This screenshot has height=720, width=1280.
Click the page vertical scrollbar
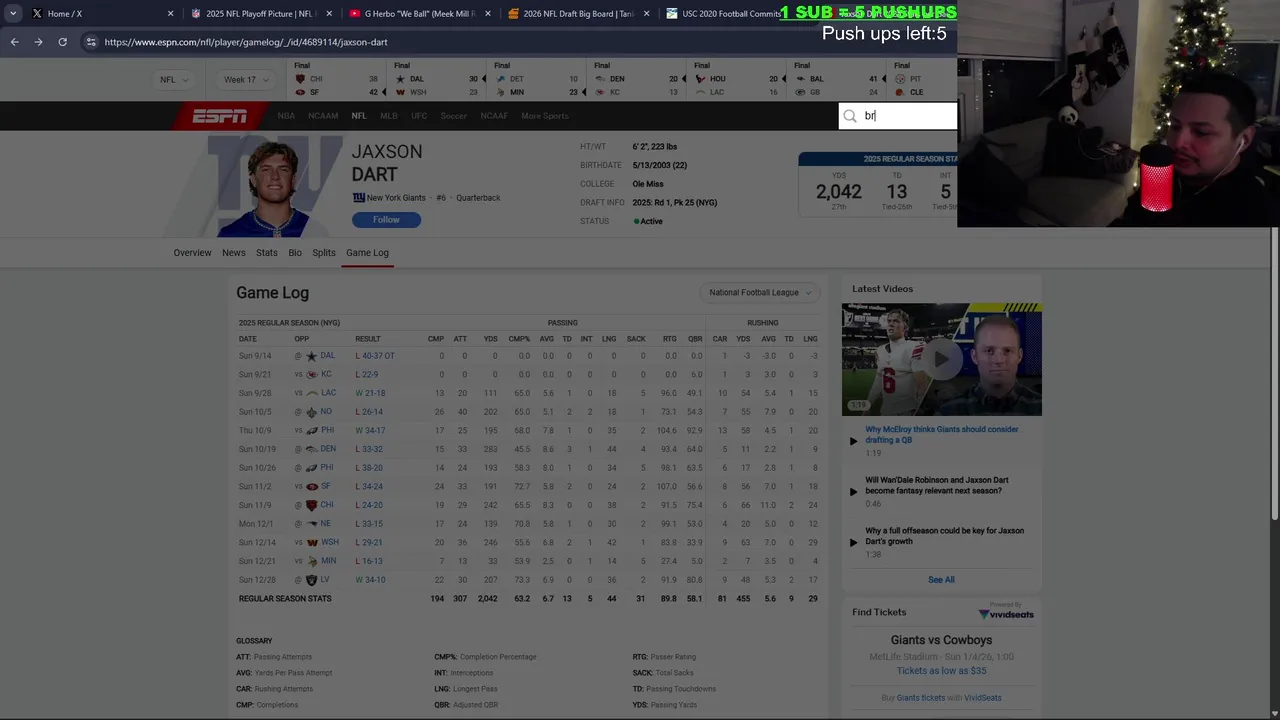point(1274,375)
